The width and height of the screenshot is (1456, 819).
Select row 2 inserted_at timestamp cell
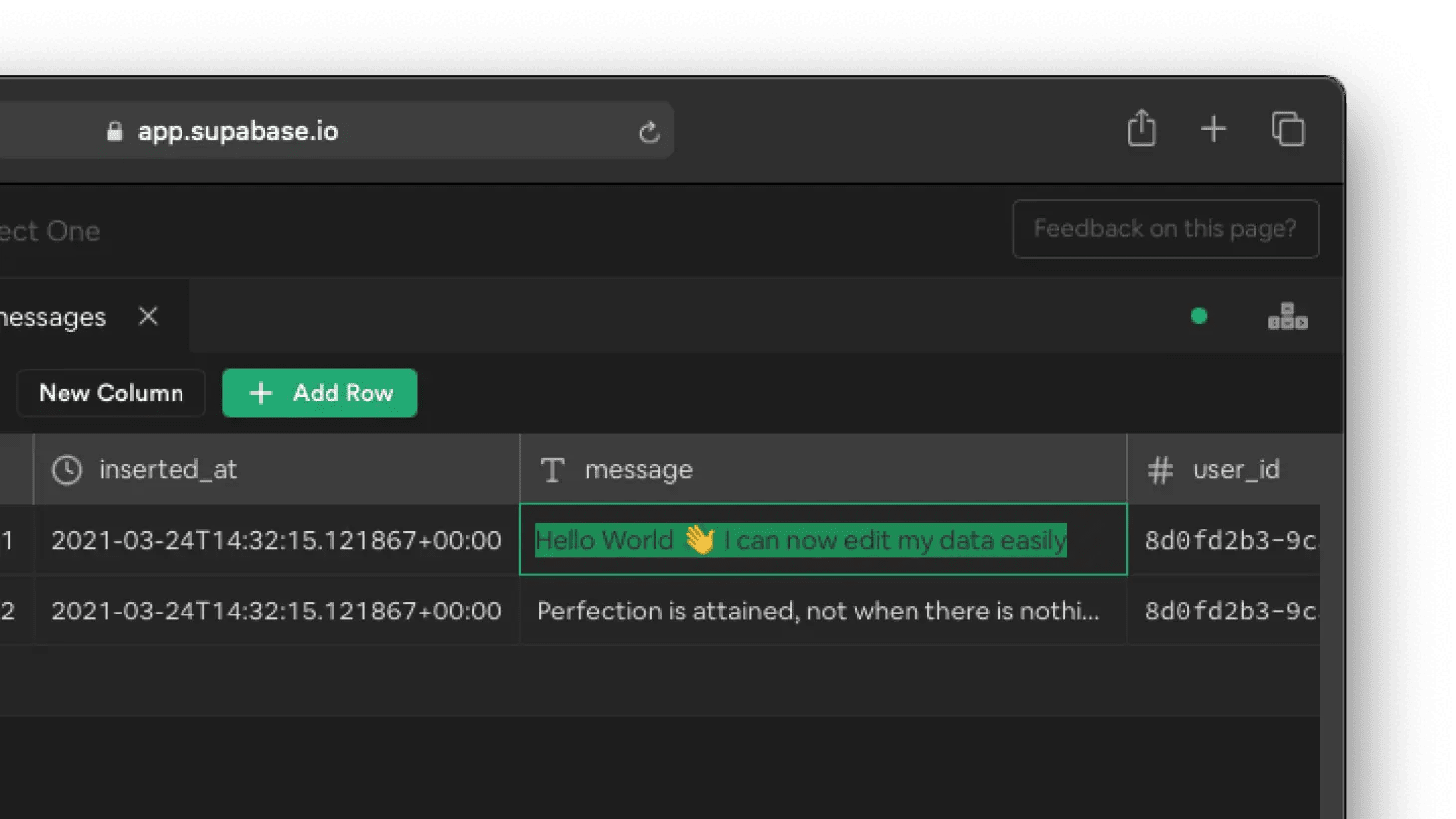coord(276,611)
